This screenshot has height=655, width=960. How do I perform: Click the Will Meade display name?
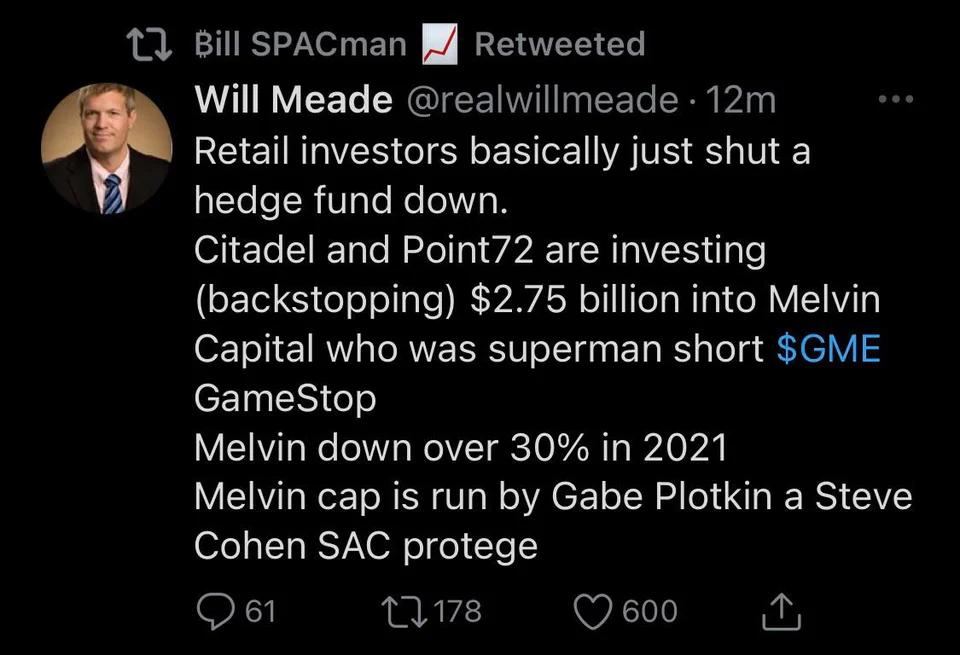tap(292, 100)
